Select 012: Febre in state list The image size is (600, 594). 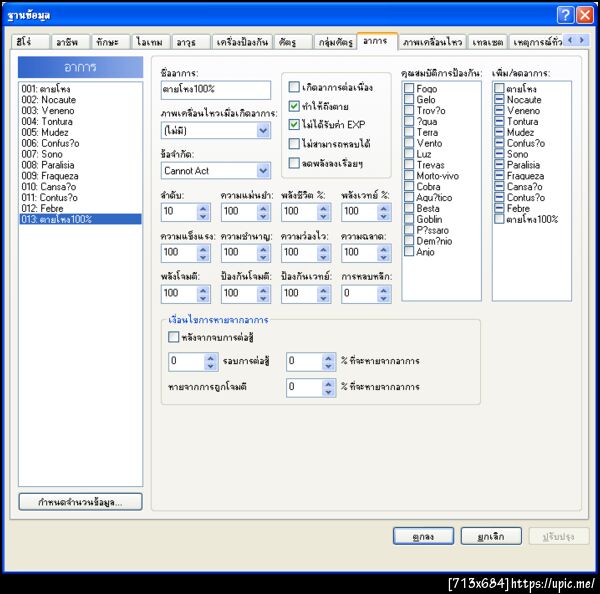[x=80, y=209]
